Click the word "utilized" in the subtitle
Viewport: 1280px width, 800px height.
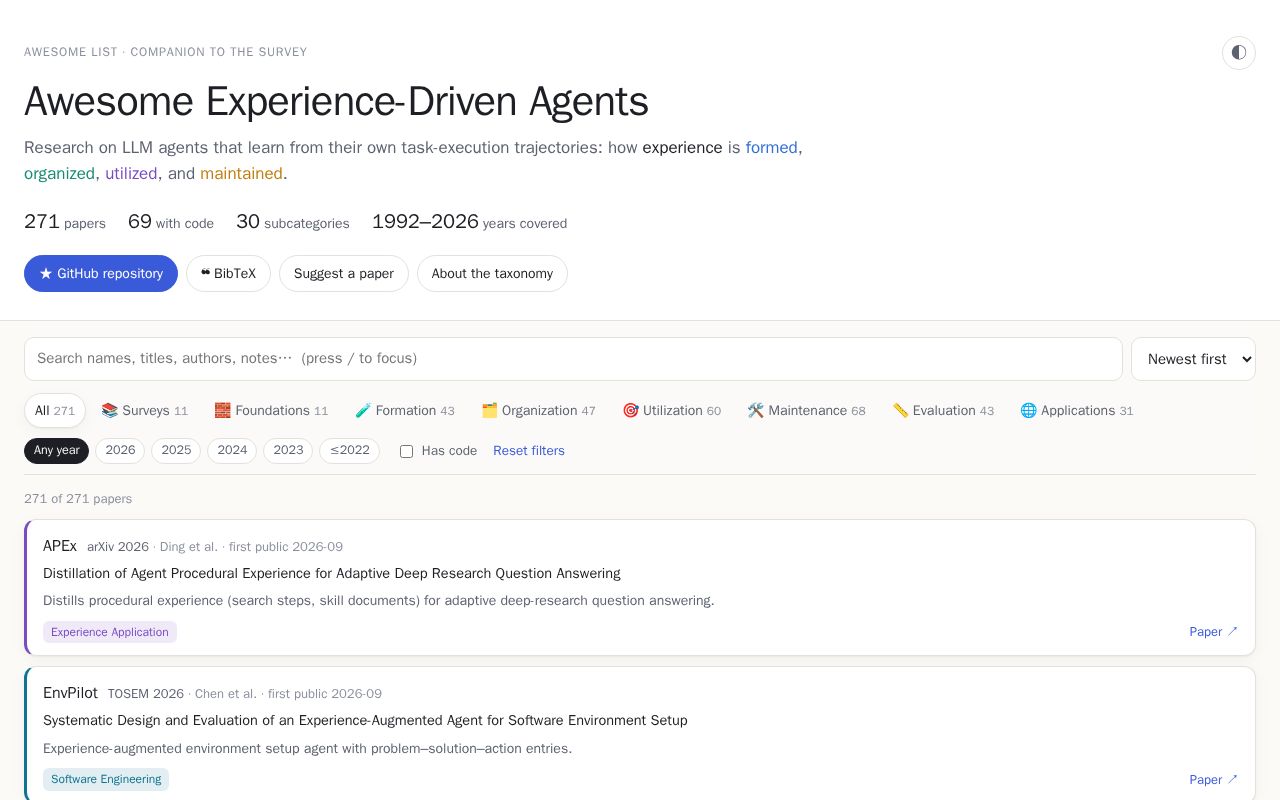pos(131,174)
